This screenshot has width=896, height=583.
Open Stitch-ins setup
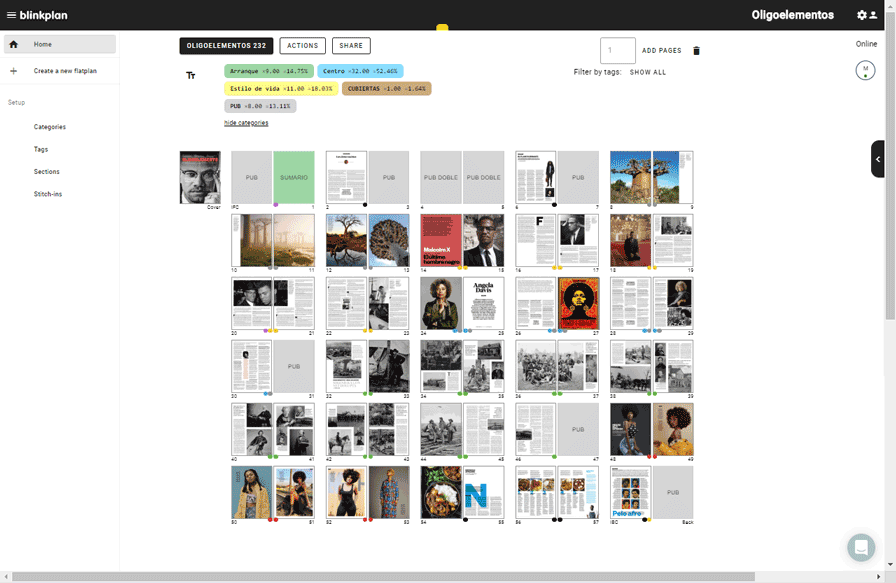click(x=47, y=194)
